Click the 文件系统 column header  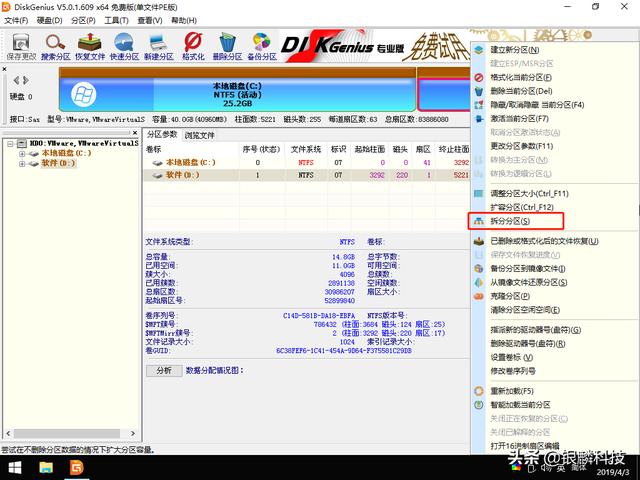(306, 149)
